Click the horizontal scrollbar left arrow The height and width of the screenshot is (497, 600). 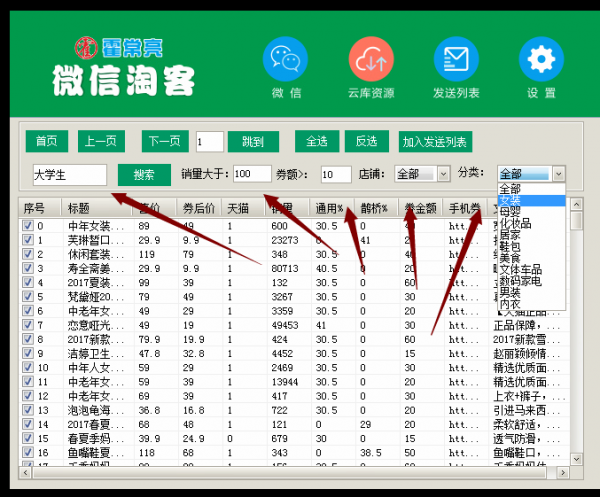tap(25, 473)
